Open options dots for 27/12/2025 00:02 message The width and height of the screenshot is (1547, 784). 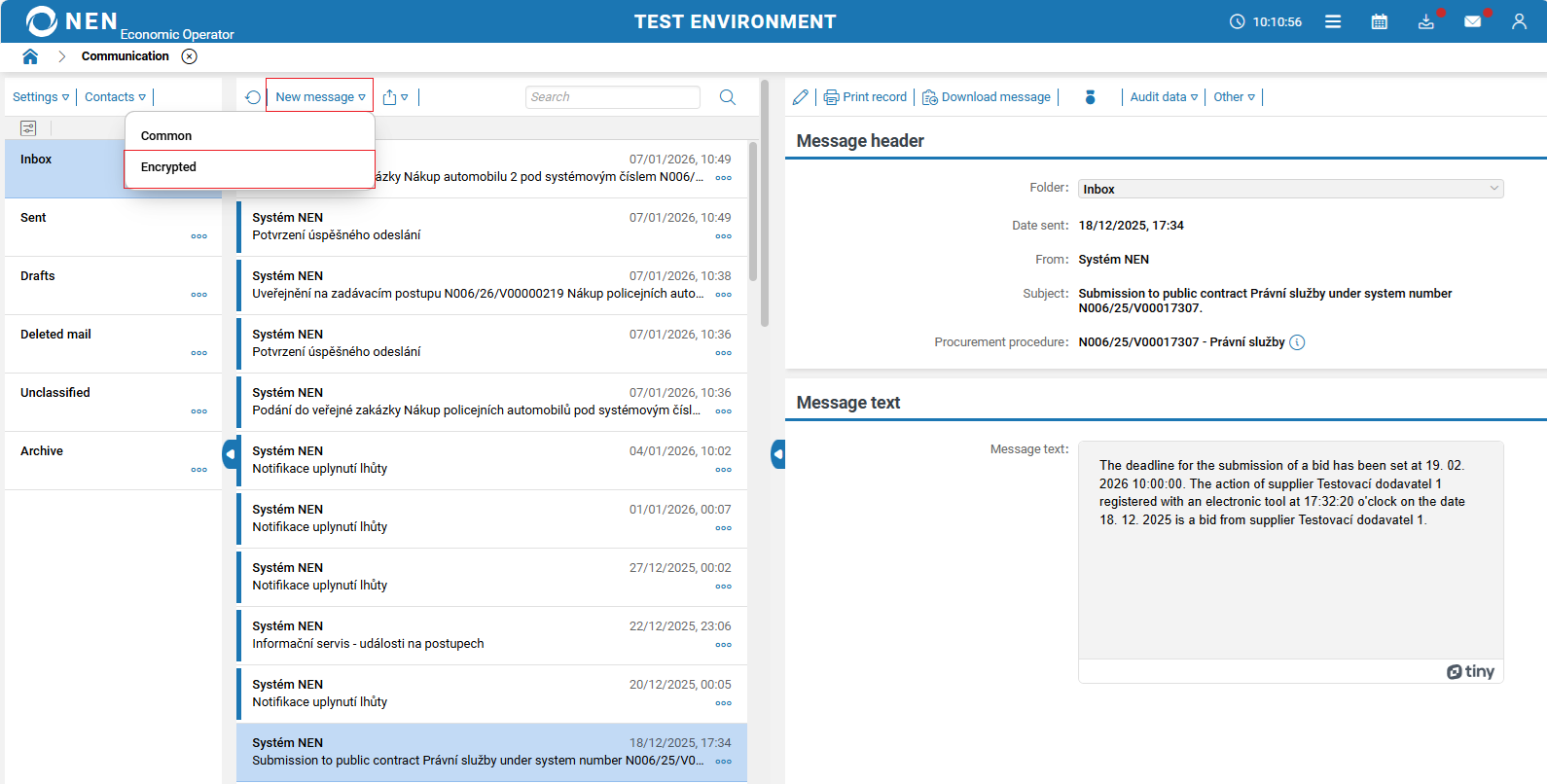coord(724,587)
